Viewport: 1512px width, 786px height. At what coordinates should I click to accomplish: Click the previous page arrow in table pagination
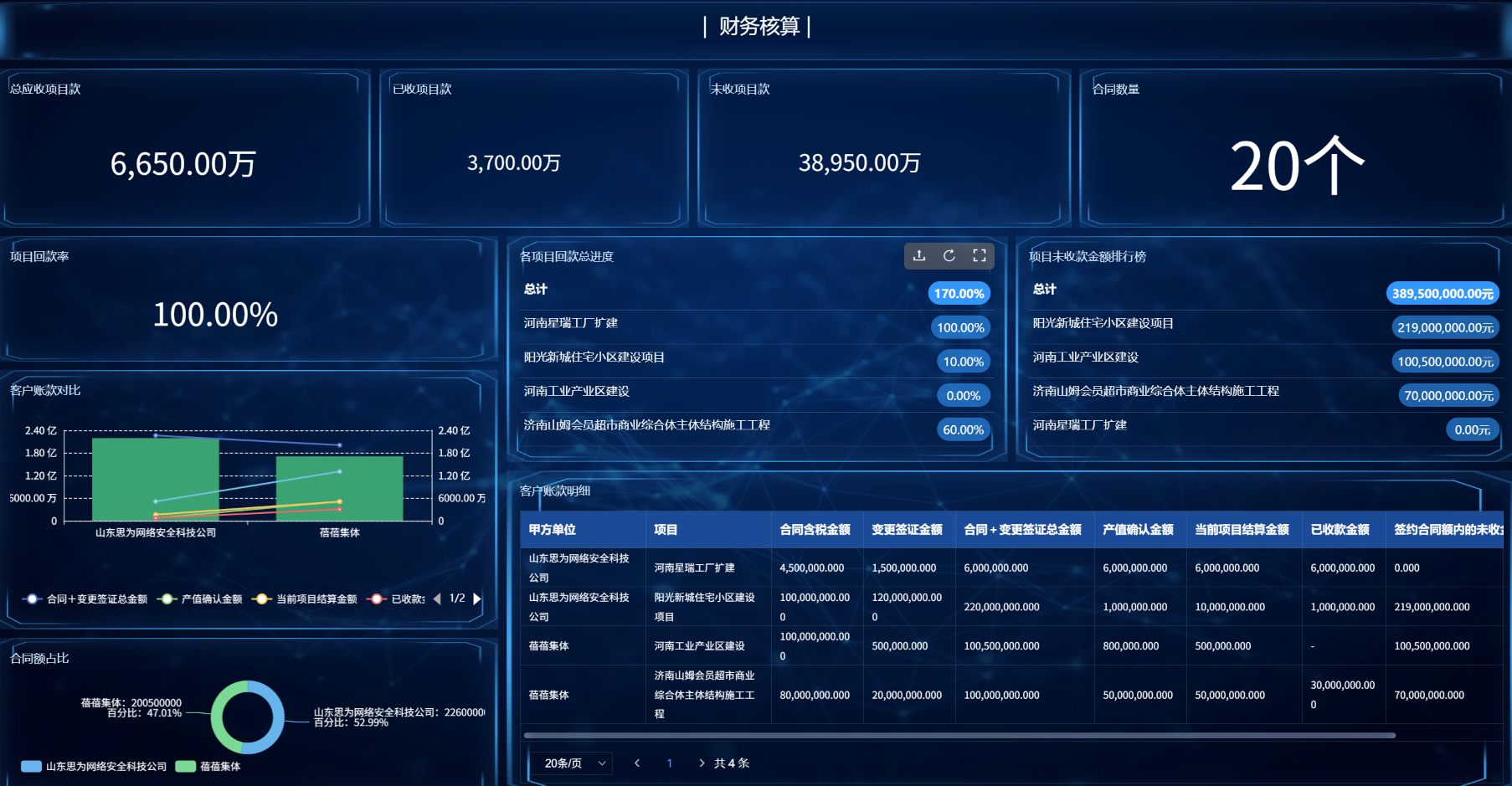click(637, 763)
